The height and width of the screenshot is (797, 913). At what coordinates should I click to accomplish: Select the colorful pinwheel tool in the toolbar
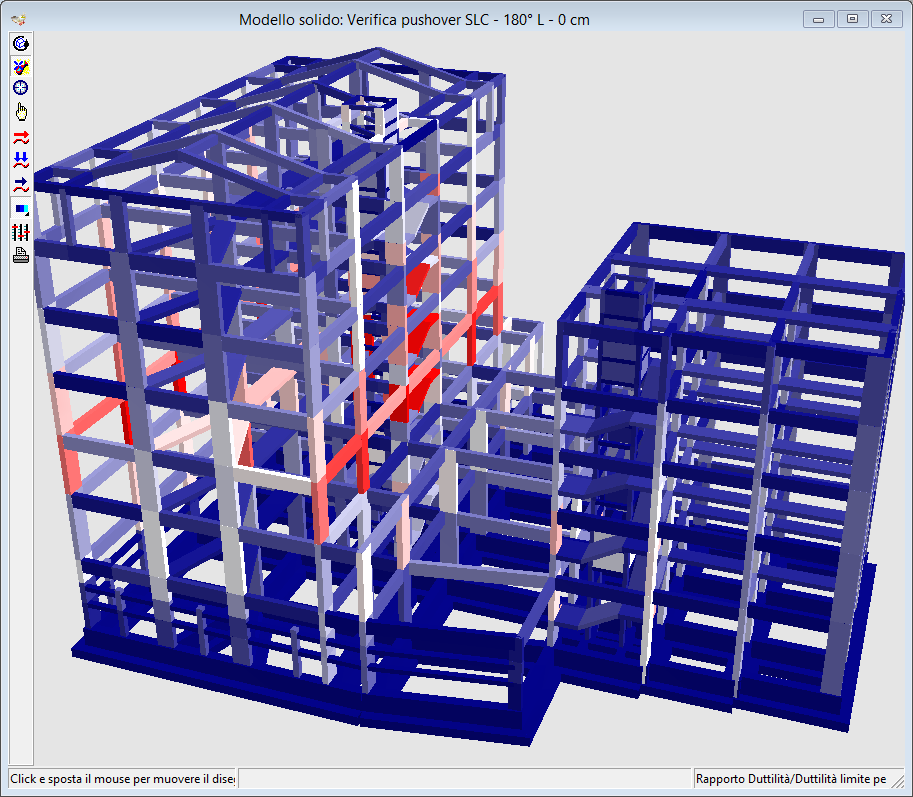tap(20, 66)
